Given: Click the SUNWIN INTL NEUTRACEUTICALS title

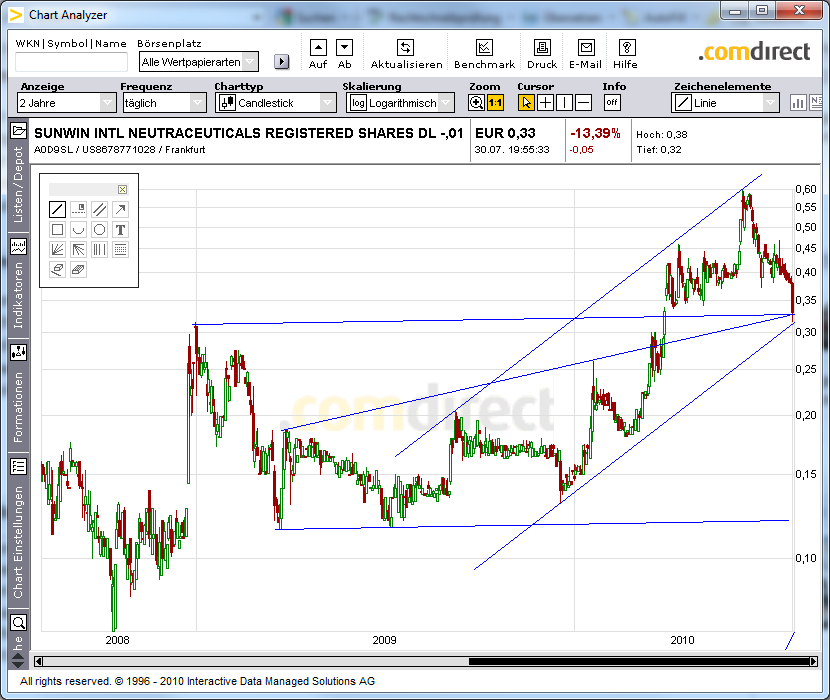Looking at the screenshot, I should click(x=248, y=133).
